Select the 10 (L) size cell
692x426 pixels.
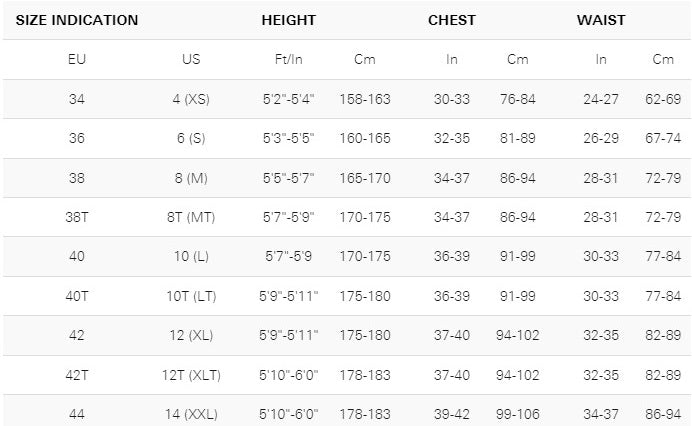click(191, 256)
